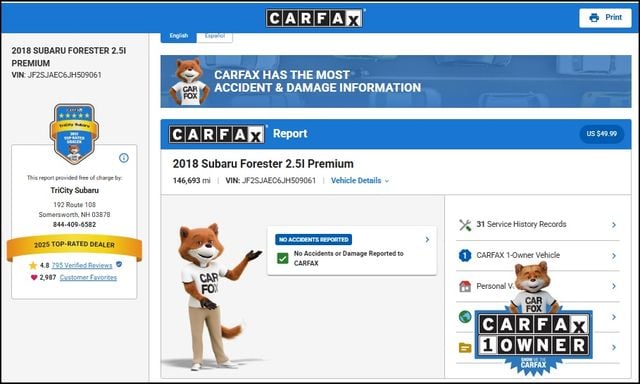Click the Print button

click(605, 18)
